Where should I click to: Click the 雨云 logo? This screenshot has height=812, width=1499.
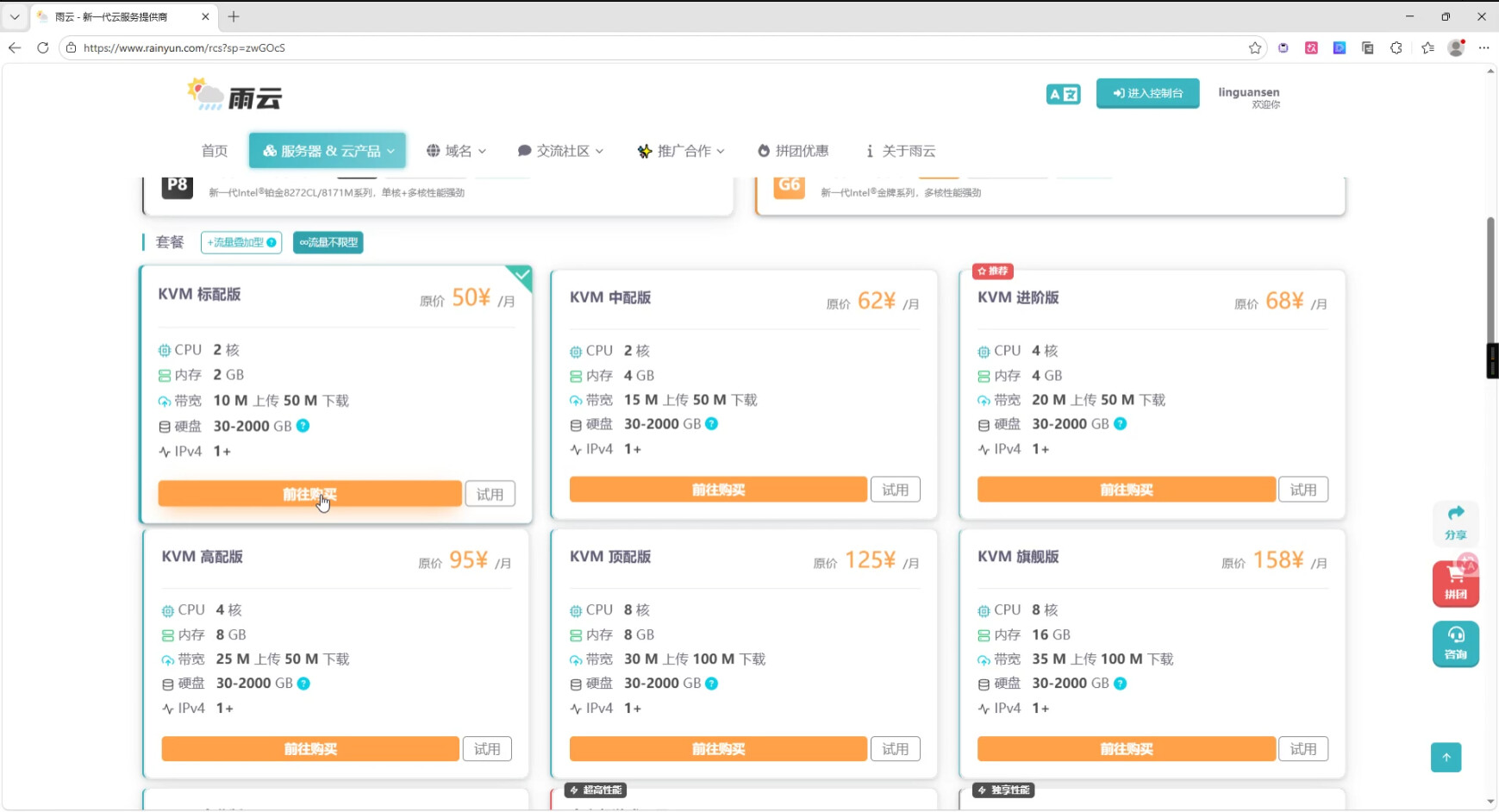pos(235,95)
